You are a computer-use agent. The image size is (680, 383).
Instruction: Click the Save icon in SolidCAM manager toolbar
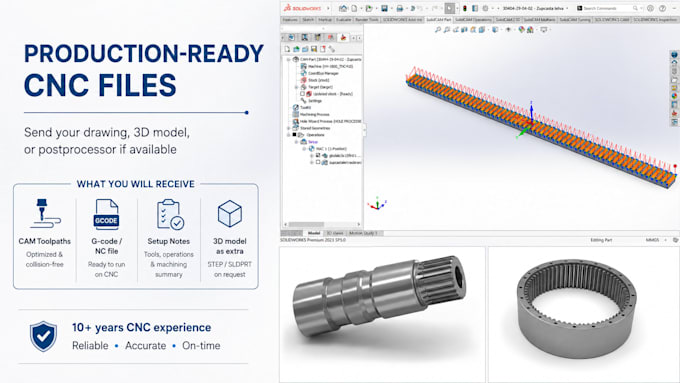[x=314, y=49]
